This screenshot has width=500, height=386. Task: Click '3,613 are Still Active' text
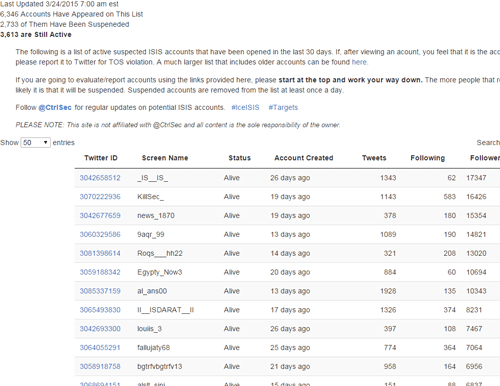[x=36, y=35]
